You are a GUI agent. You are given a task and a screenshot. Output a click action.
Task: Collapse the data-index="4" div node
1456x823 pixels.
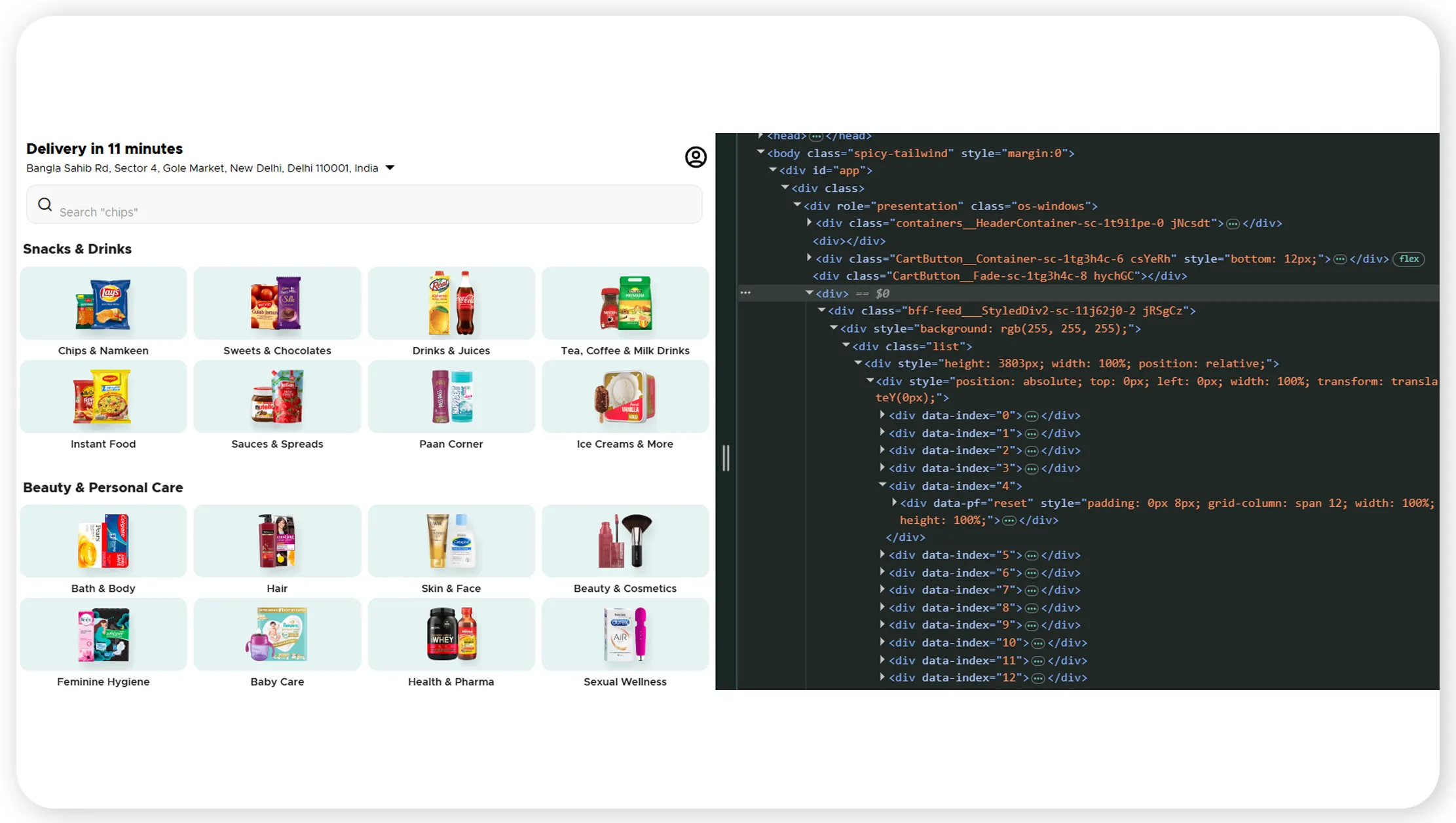pos(882,485)
